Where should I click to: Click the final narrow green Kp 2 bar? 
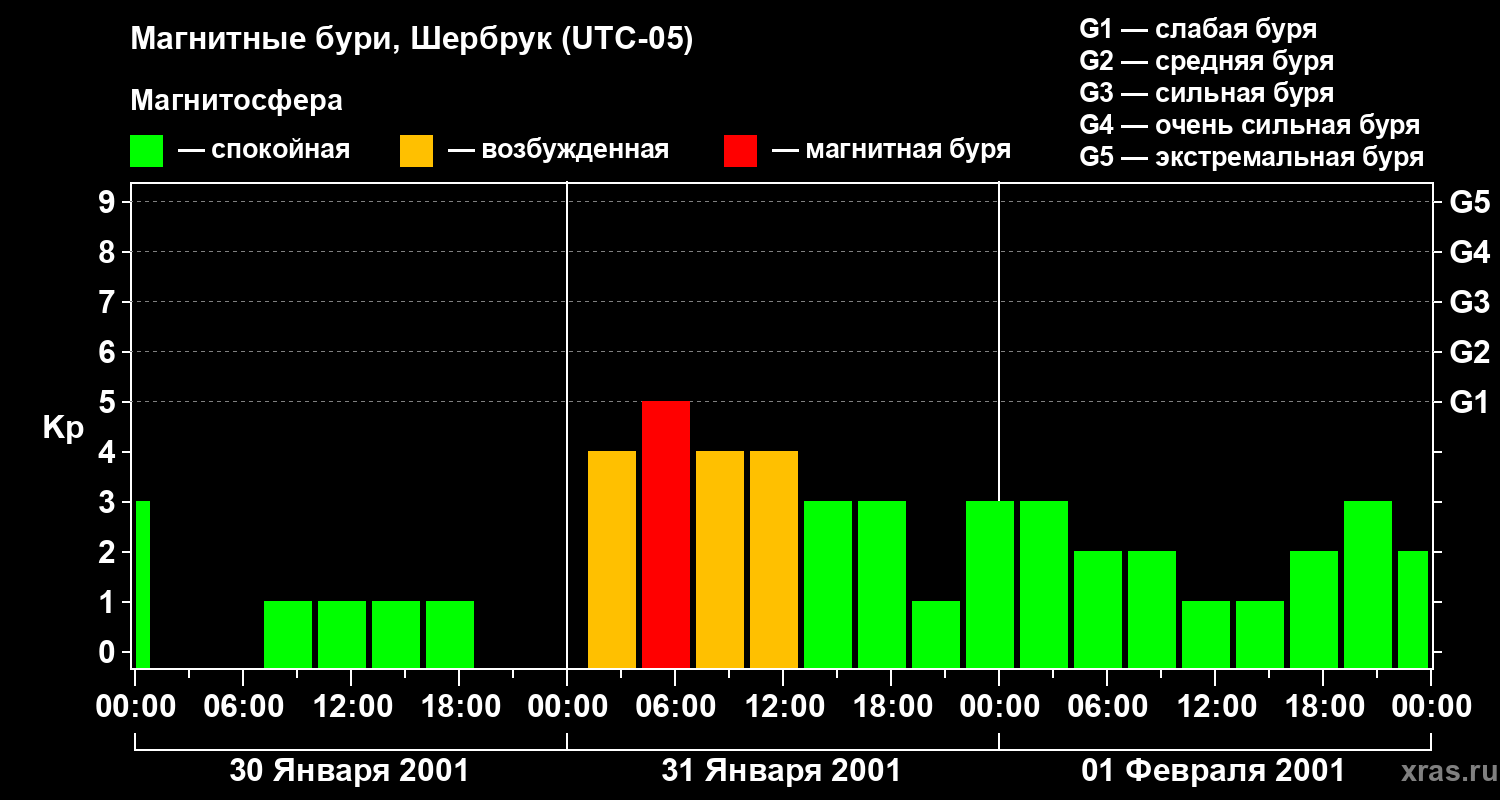[x=1413, y=609]
